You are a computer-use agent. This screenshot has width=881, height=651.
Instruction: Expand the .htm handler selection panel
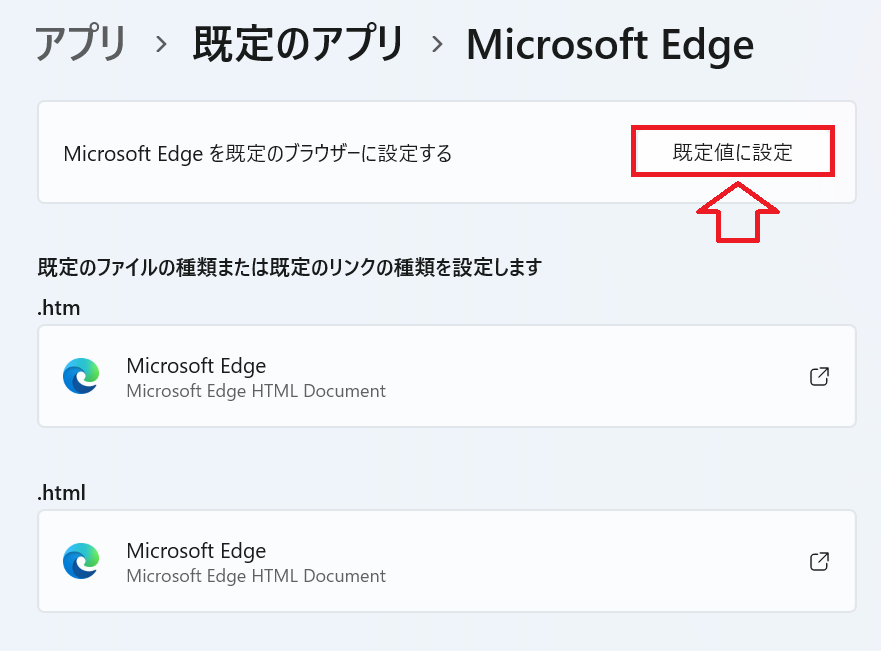pyautogui.click(x=446, y=376)
